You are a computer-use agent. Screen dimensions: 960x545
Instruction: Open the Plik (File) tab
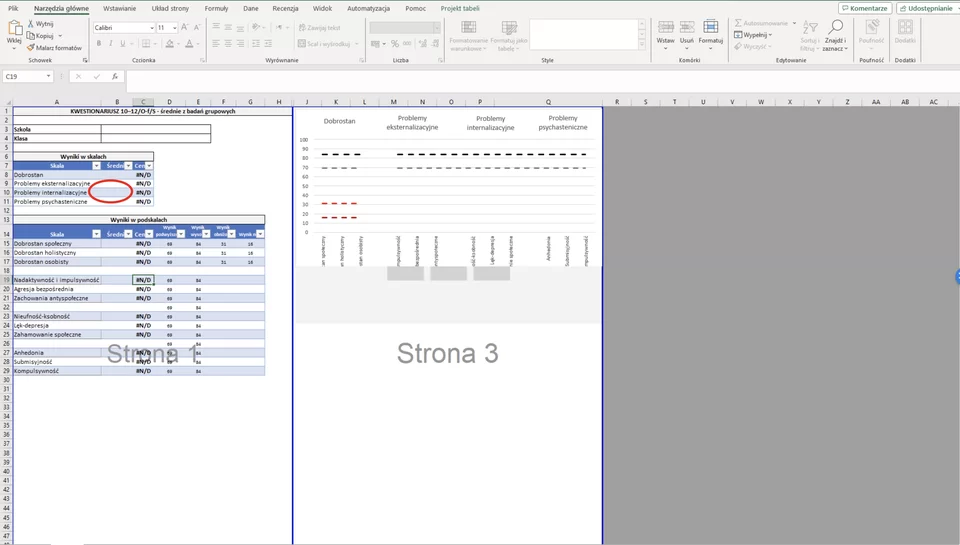(13, 9)
